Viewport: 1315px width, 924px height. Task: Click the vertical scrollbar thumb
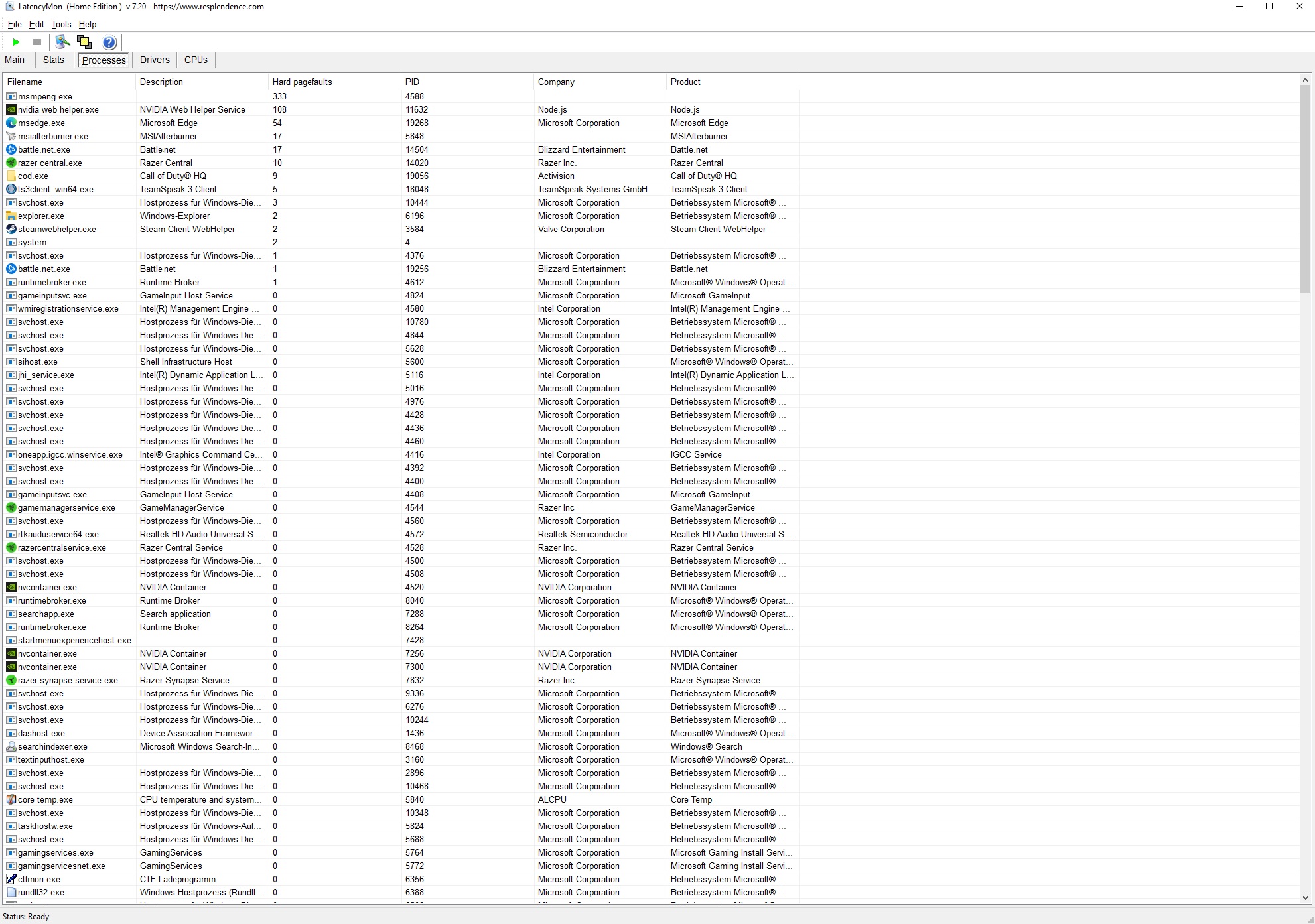(1305, 189)
